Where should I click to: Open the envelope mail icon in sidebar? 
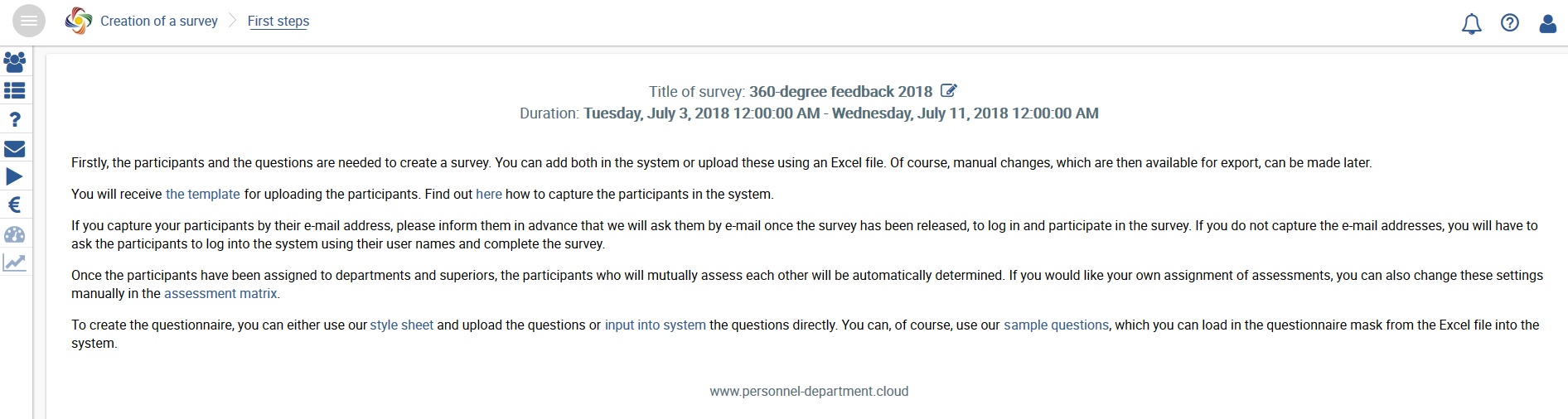[x=15, y=149]
